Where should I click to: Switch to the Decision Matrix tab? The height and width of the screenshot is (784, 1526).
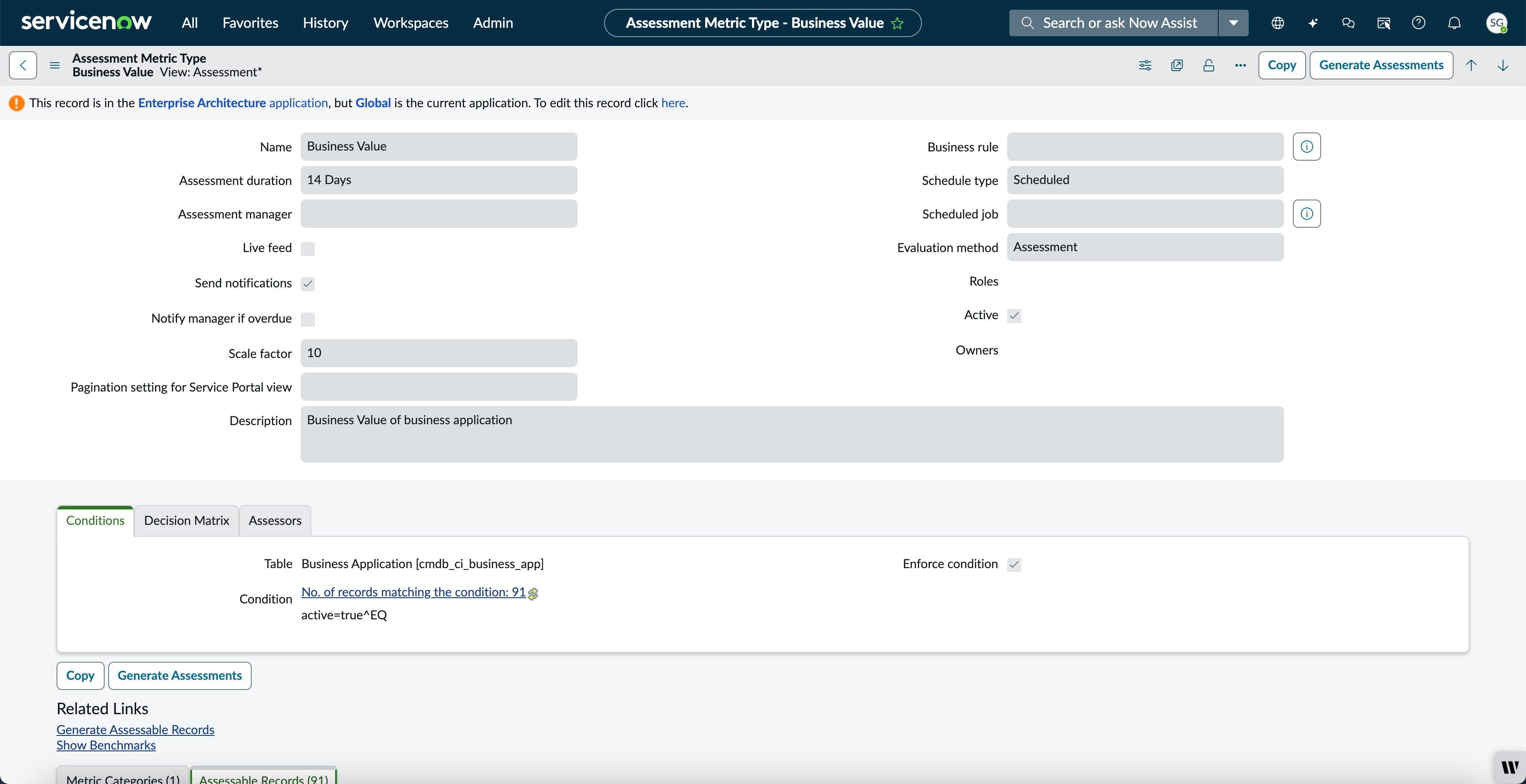click(187, 520)
